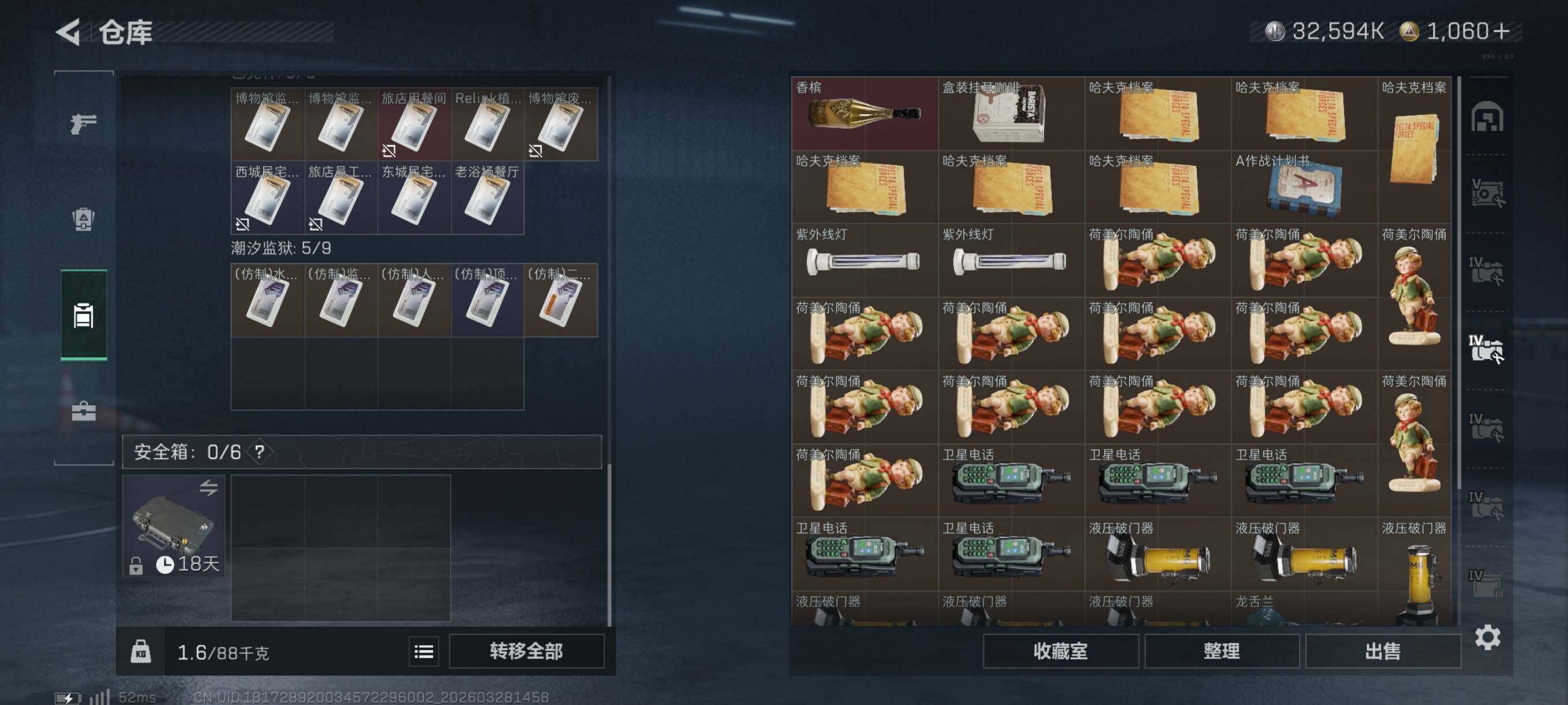Open the medical briefcase category icon
The height and width of the screenshot is (705, 1568).
click(83, 411)
